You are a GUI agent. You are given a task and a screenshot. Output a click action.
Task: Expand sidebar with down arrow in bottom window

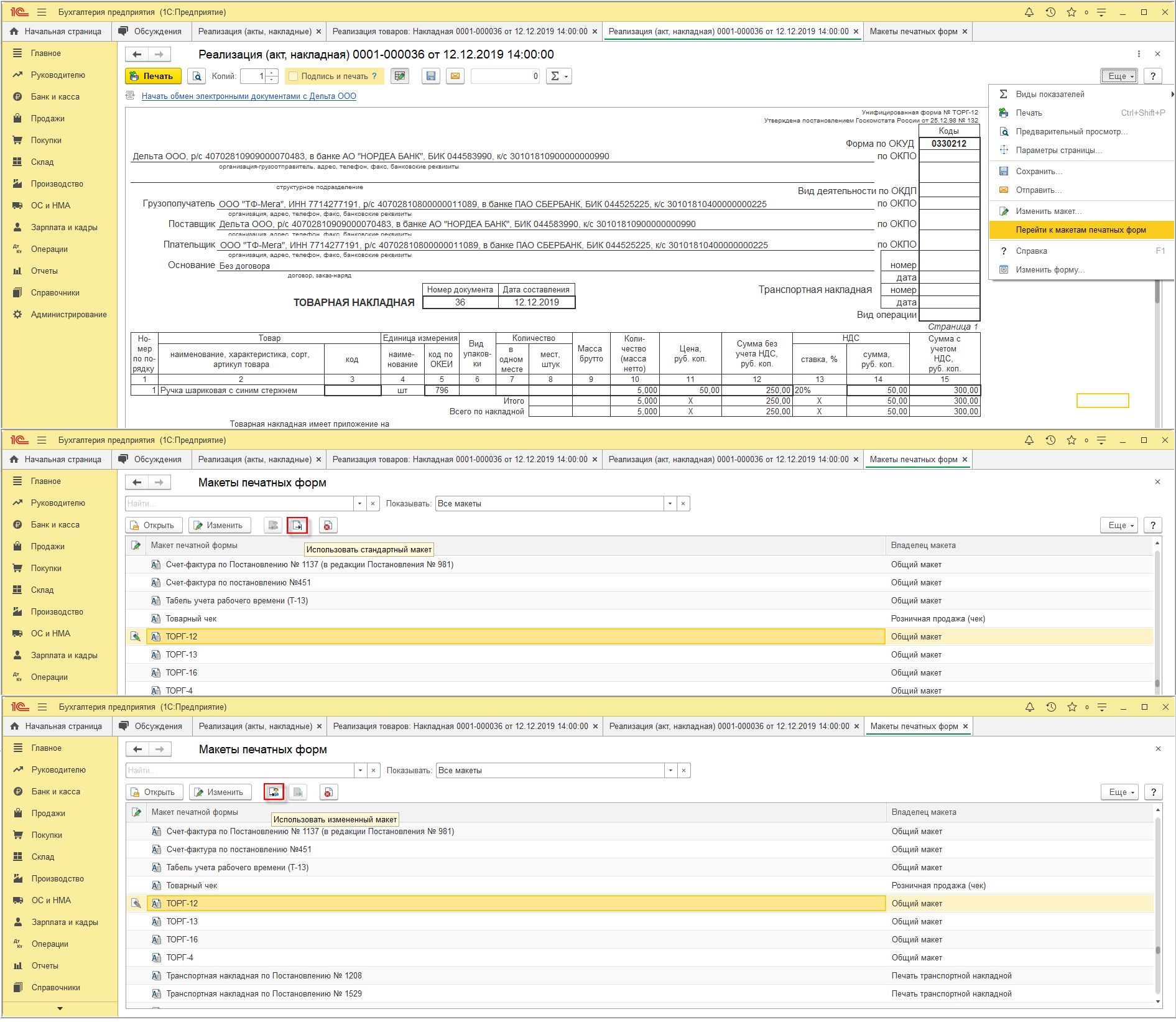tap(60, 1008)
